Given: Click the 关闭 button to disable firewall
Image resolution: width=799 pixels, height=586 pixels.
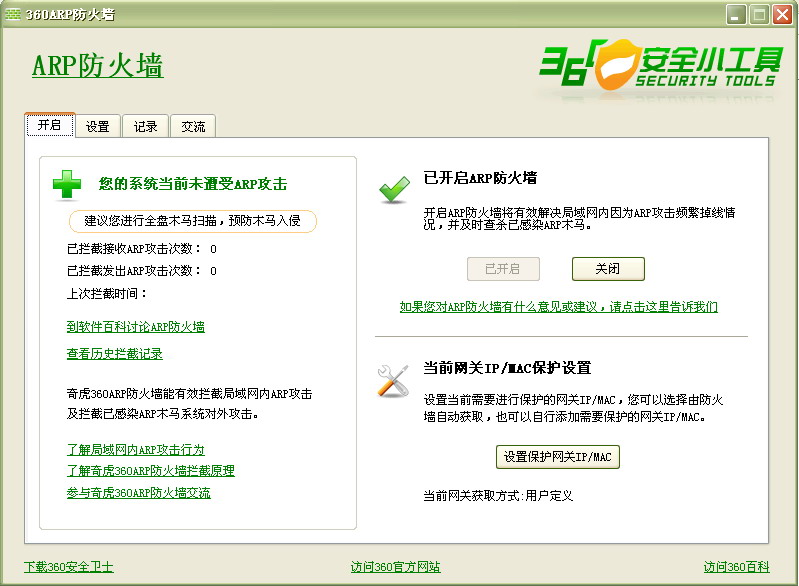Looking at the screenshot, I should click(x=608, y=269).
